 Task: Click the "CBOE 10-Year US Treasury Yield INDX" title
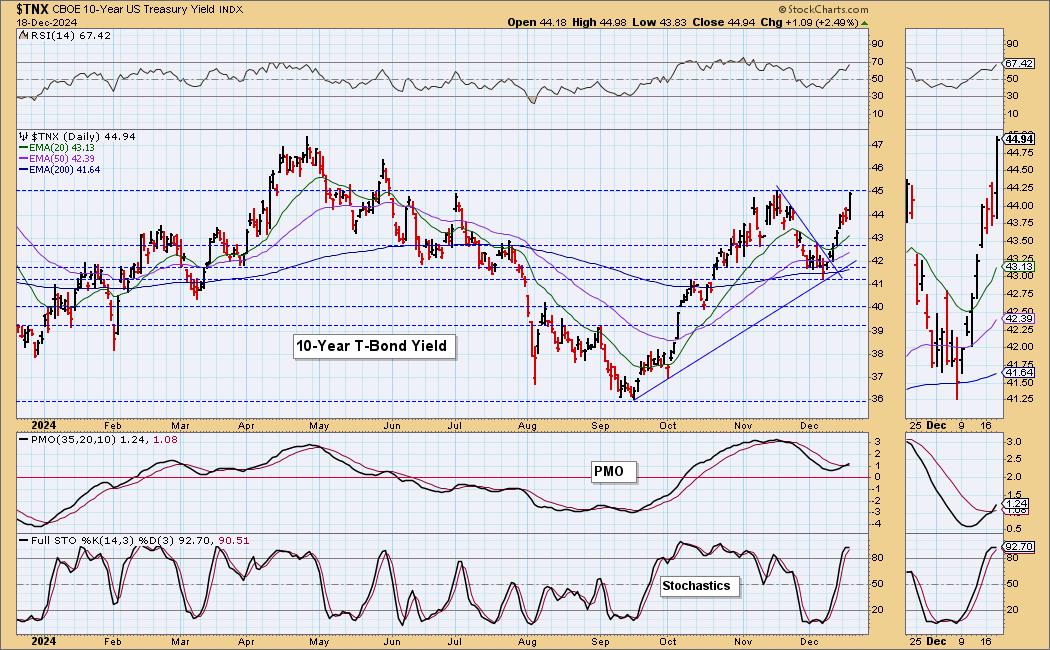pos(147,10)
